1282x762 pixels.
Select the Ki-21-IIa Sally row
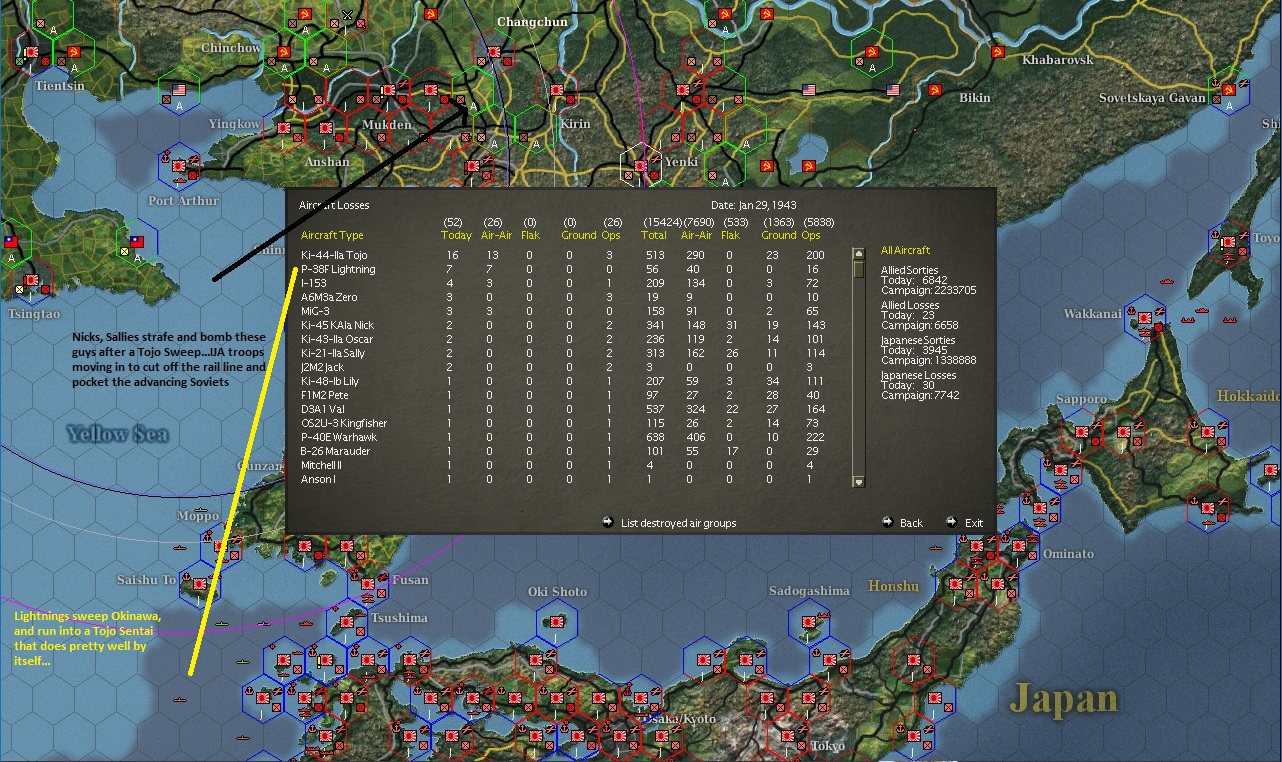coord(564,354)
